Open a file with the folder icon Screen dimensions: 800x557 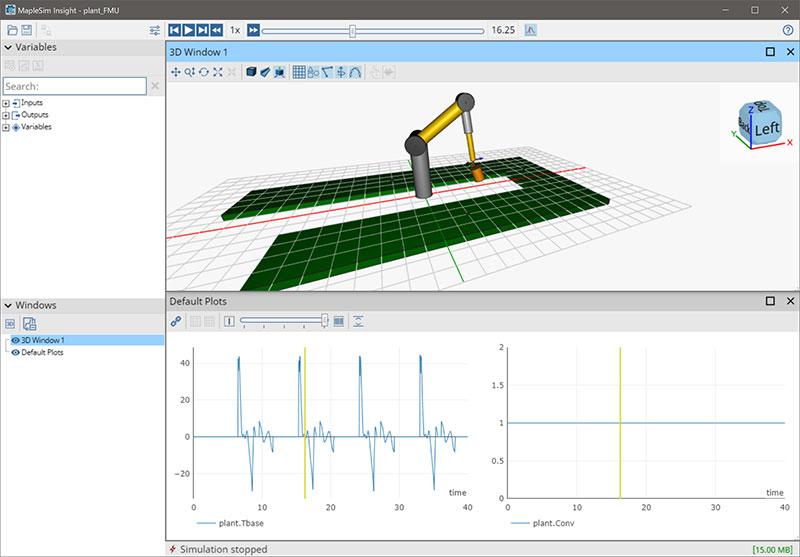tap(12, 31)
